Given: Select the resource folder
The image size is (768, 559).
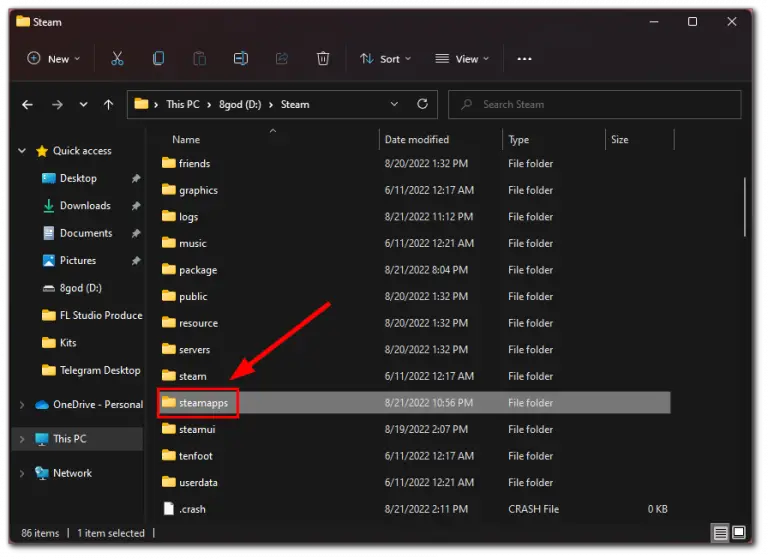Looking at the screenshot, I should tap(190, 323).
